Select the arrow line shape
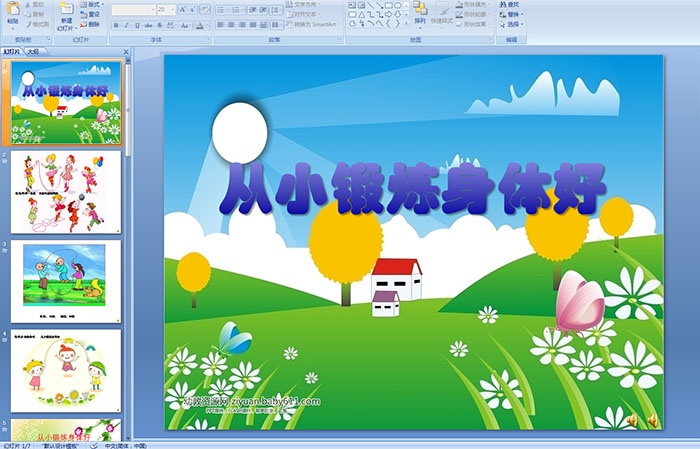Viewport: 700px width, 449px height. [379, 5]
